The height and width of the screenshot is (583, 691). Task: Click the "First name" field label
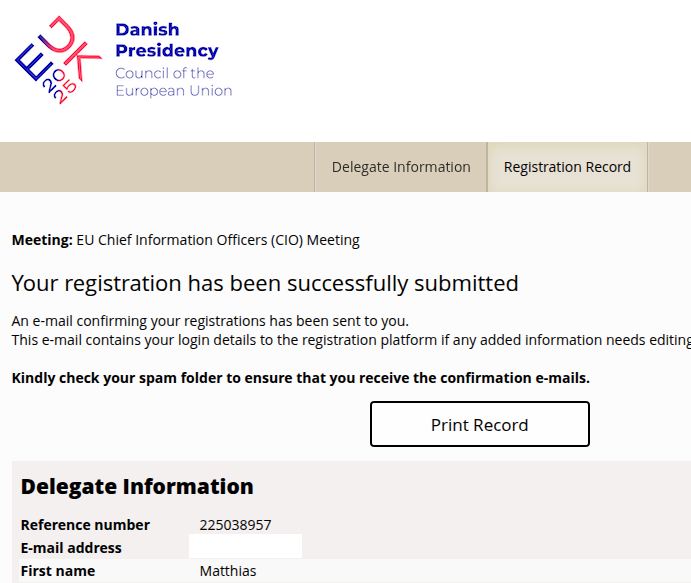[58, 571]
